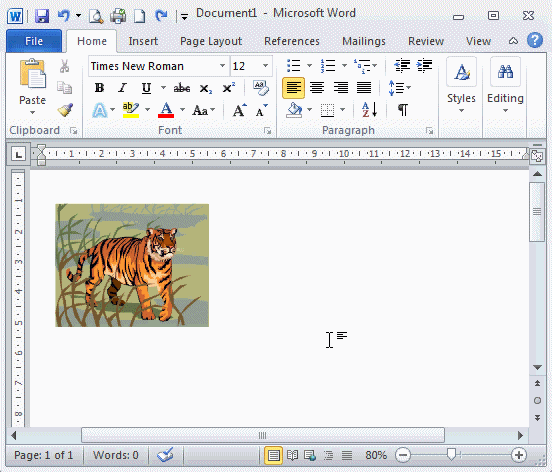Open the Multilevel List dropdown
Screen dimensions: 552x472
(375, 65)
